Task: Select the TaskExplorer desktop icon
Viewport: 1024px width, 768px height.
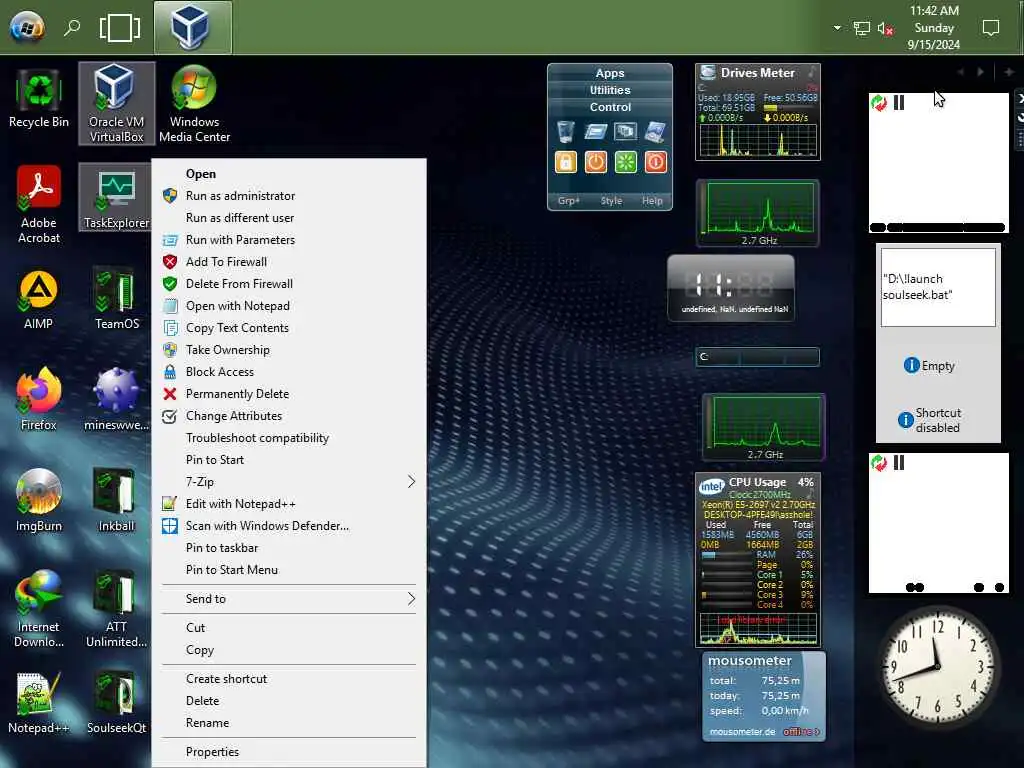Action: pyautogui.click(x=116, y=197)
